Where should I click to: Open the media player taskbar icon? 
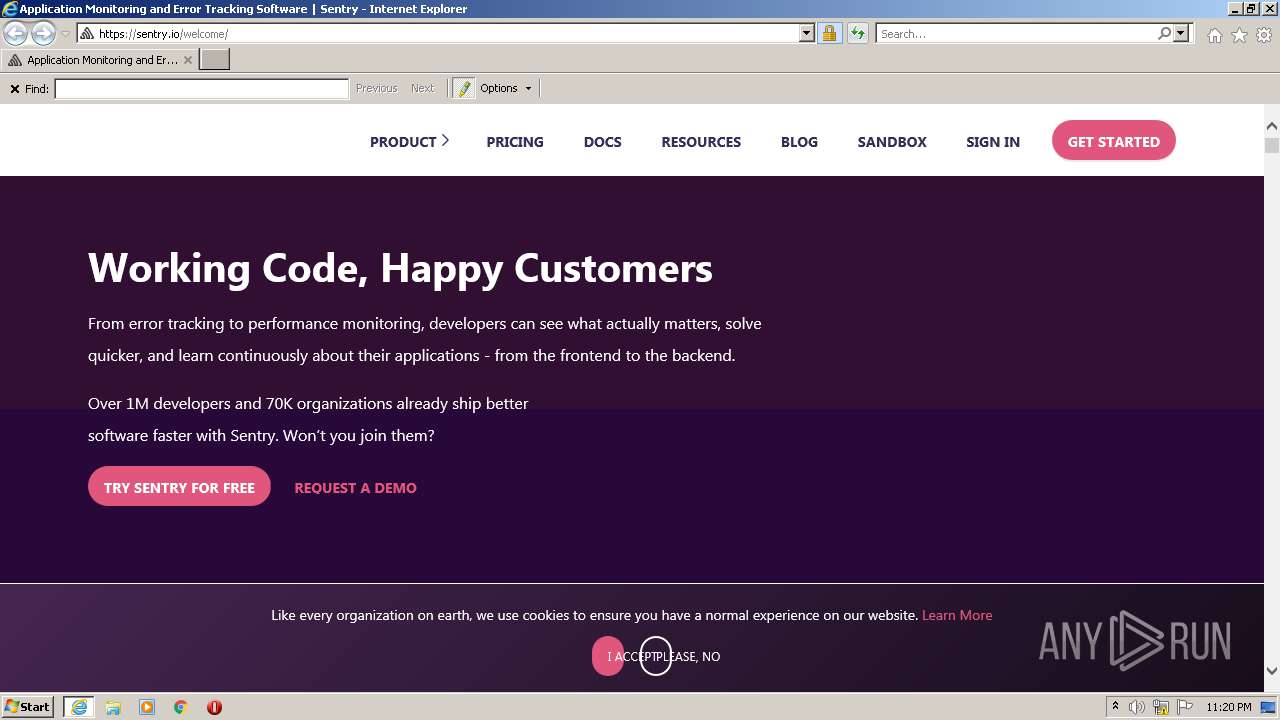coord(147,707)
